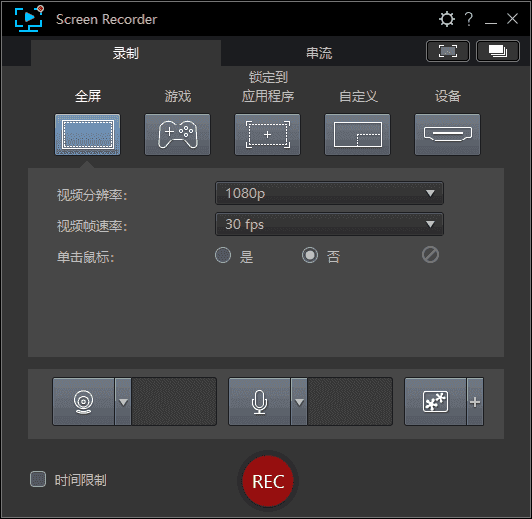Click the 设备 label text

click(x=448, y=96)
